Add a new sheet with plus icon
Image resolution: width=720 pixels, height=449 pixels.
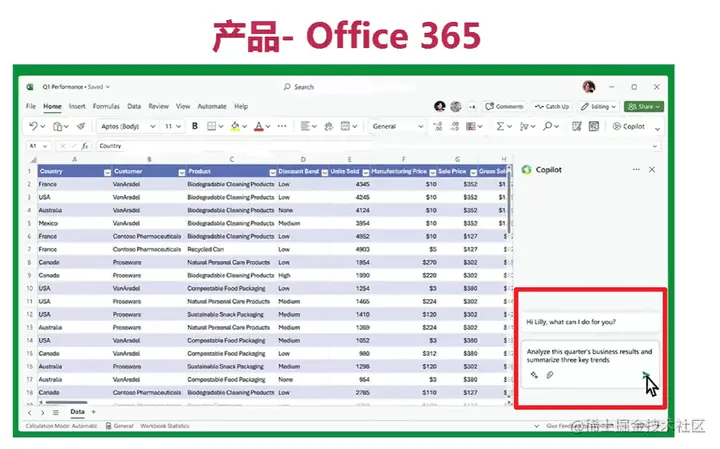click(94, 412)
